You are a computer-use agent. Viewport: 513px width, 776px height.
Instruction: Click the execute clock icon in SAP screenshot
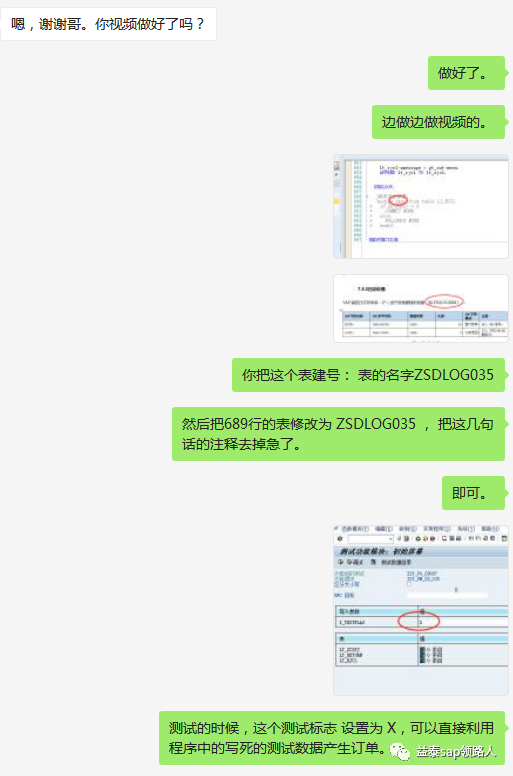point(340,562)
